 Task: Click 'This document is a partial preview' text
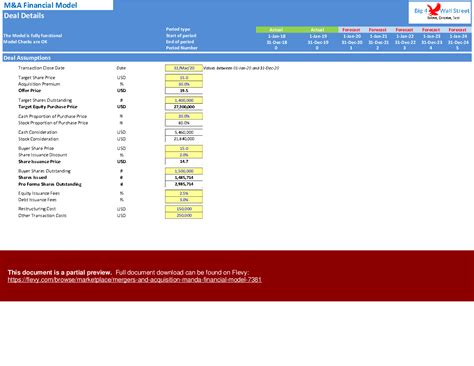click(60, 272)
